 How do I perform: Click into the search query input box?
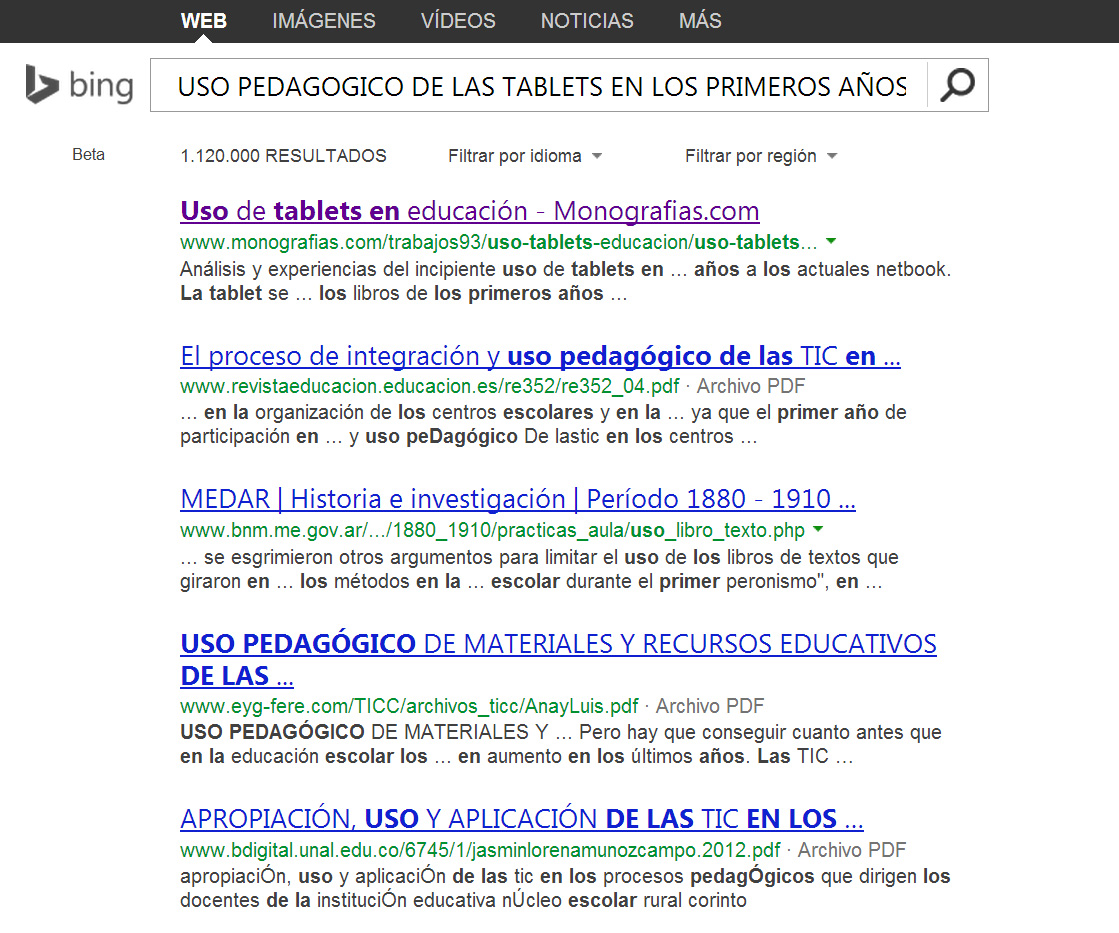pyautogui.click(x=539, y=86)
